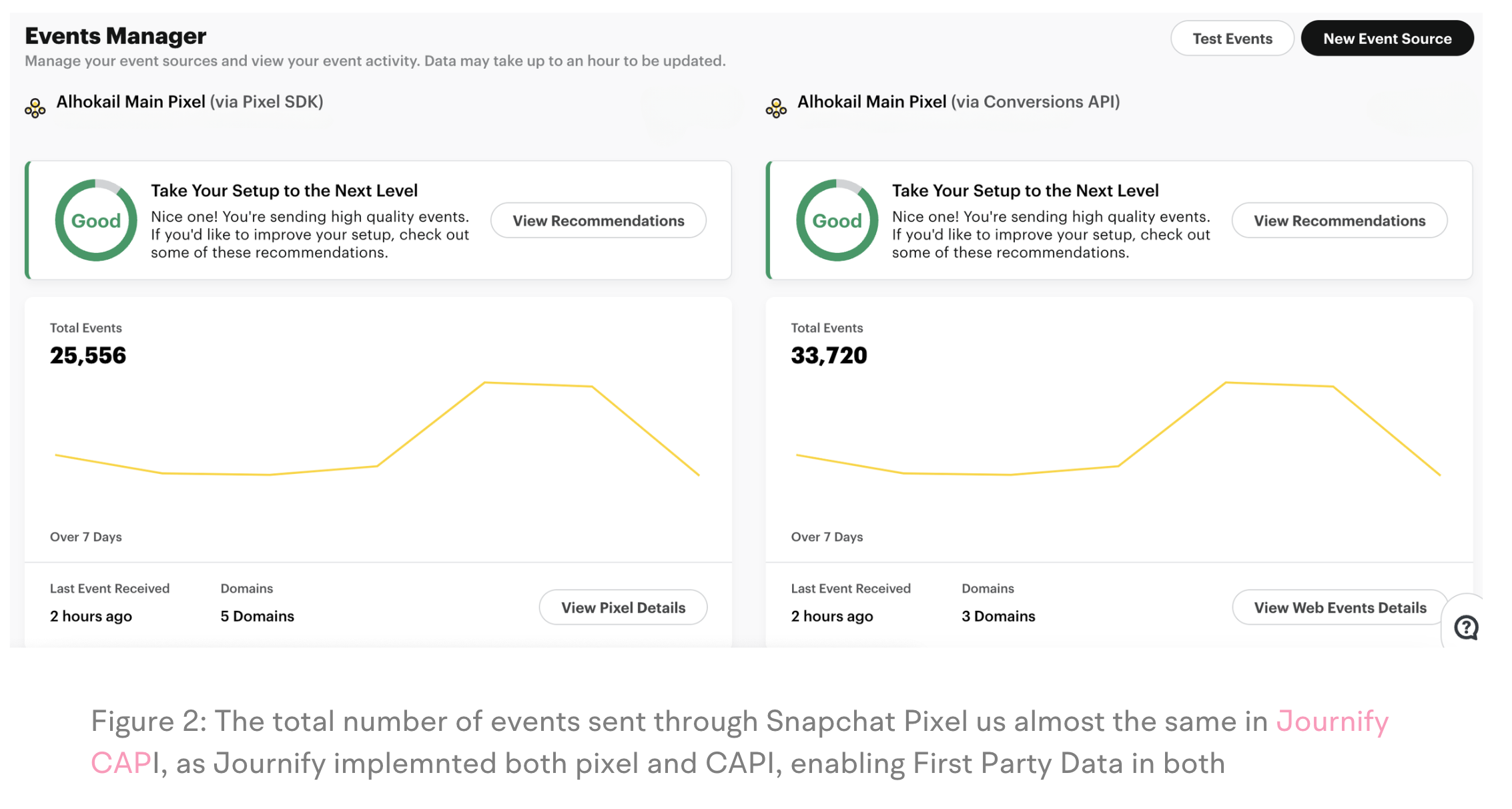Viewport: 1512px width, 809px height.
Task: Open View Pixel Details
Action: pos(623,607)
